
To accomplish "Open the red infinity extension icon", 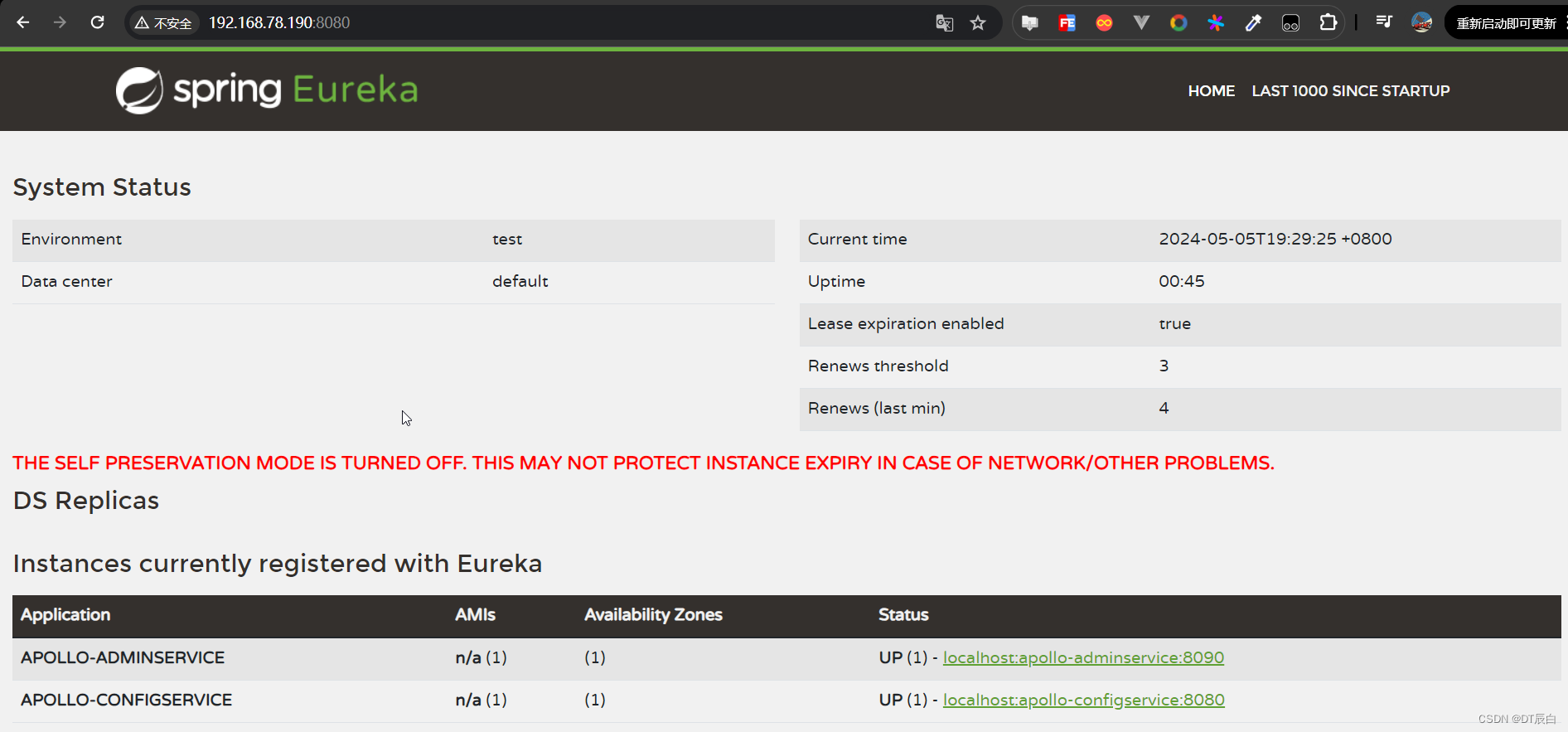I will 1104,23.
